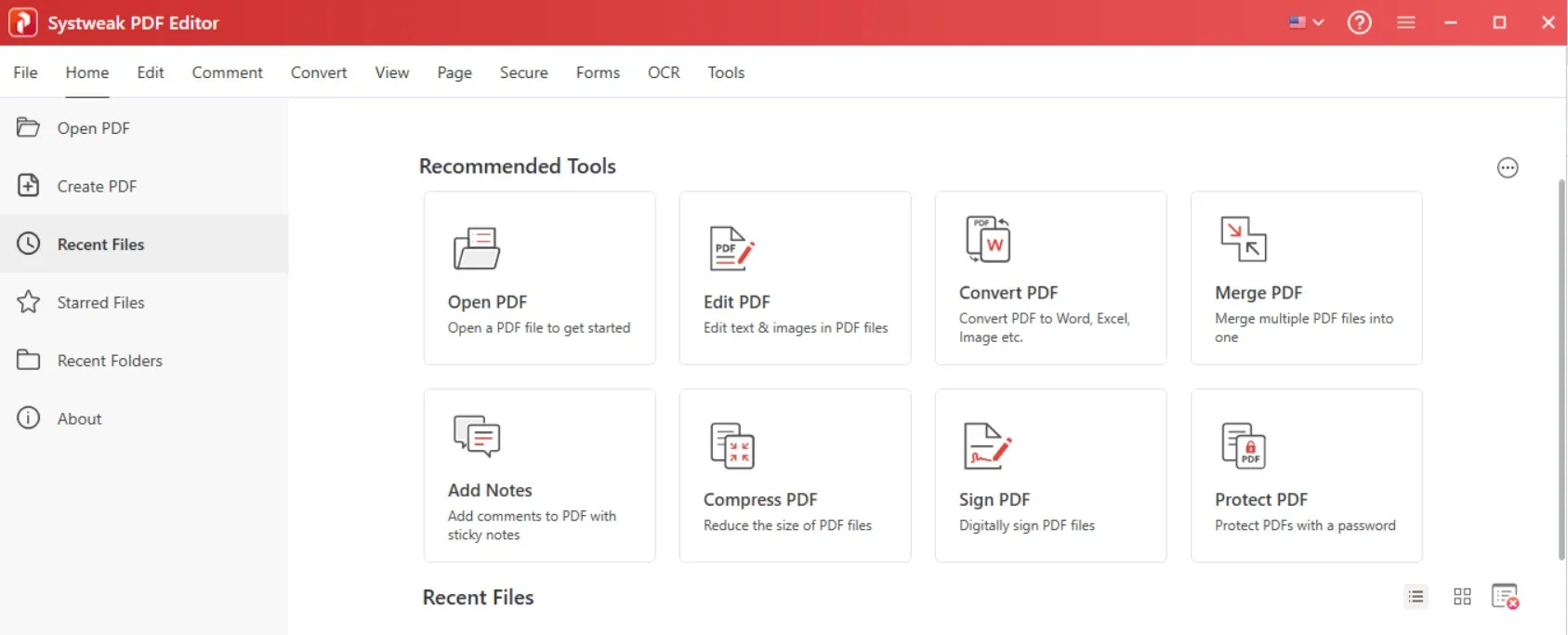This screenshot has width=1568, height=635.
Task: Click the Protect PDF lock icon
Action: click(x=1244, y=445)
